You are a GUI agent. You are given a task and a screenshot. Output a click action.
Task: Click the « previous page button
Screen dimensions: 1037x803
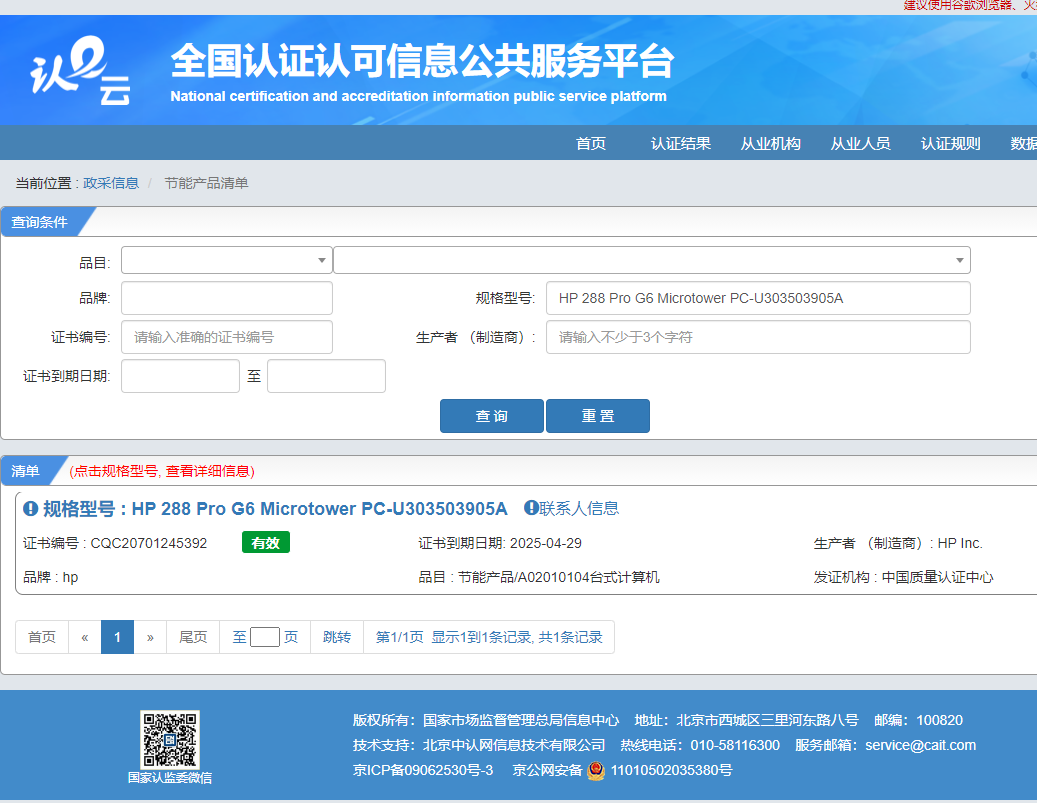[x=85, y=637]
